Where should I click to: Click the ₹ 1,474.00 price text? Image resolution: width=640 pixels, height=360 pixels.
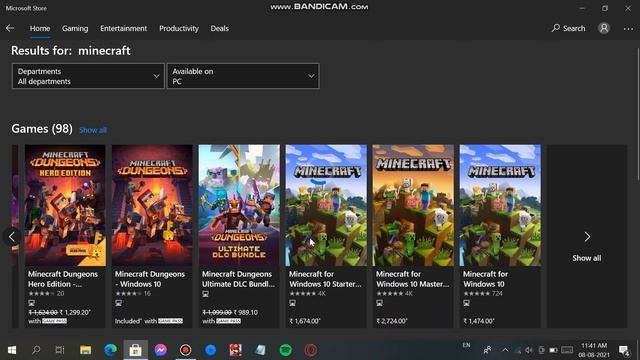(x=479, y=321)
